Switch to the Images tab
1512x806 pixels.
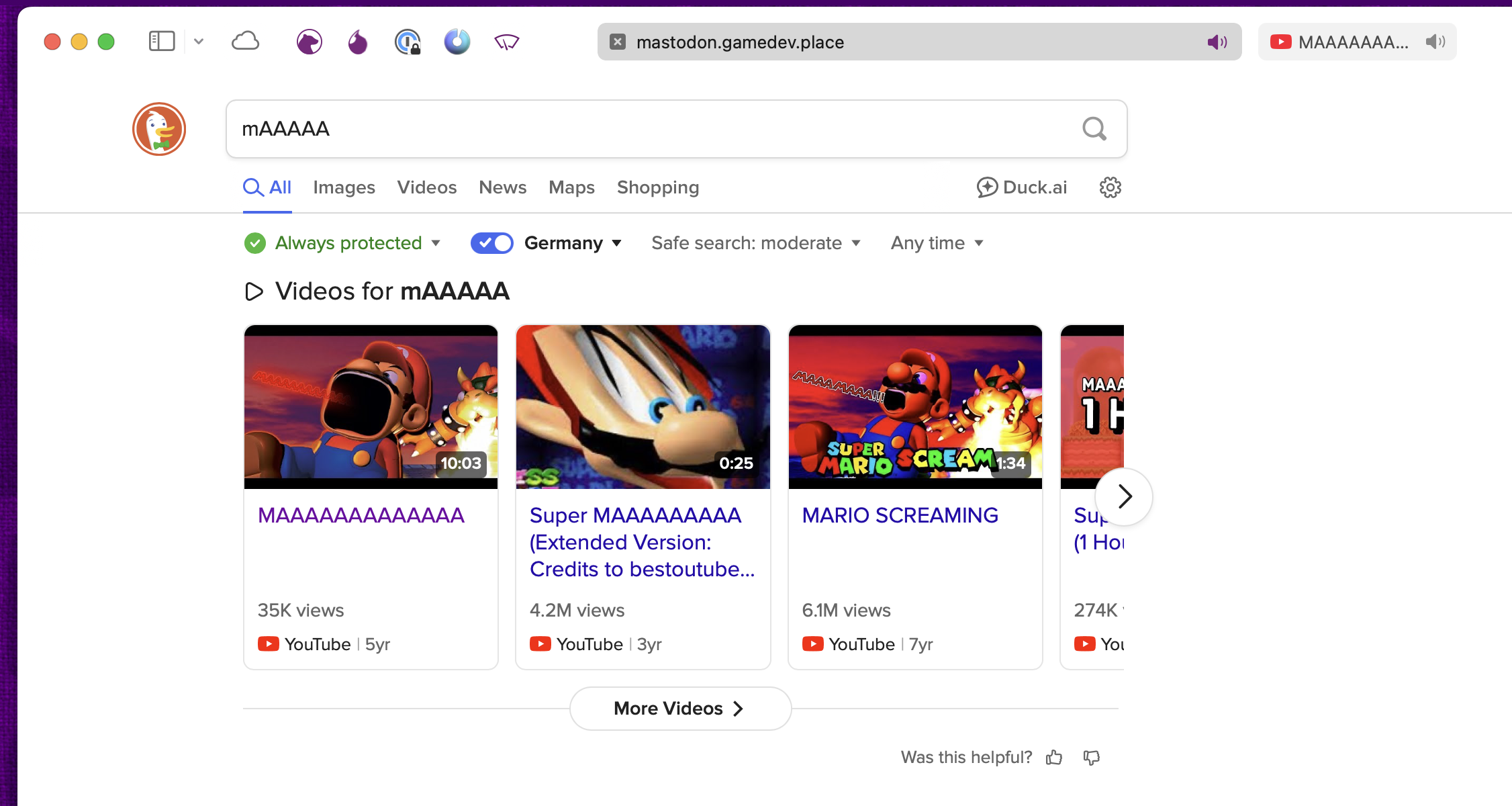click(344, 187)
